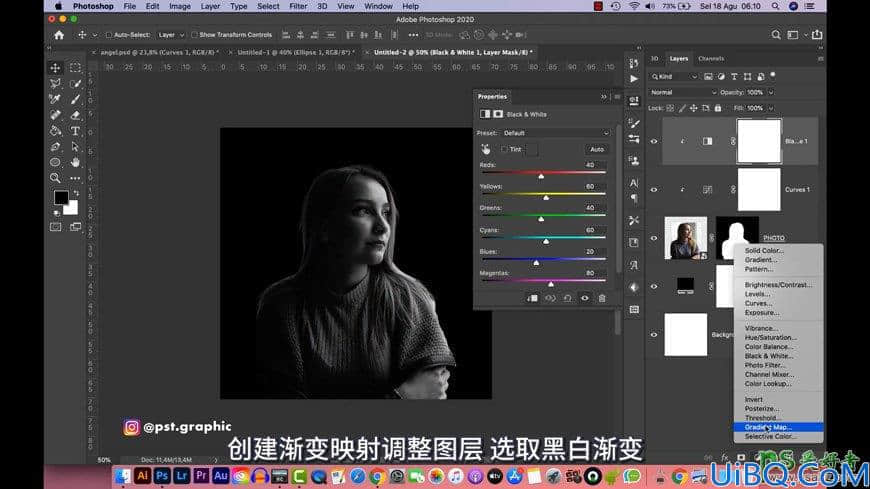
Task: Open the Image menu
Action: 180,6
